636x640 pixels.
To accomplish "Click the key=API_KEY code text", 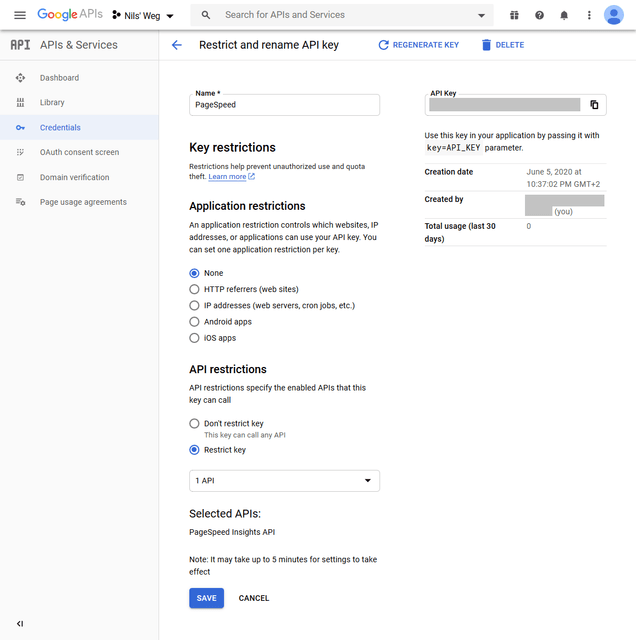I will tap(454, 148).
